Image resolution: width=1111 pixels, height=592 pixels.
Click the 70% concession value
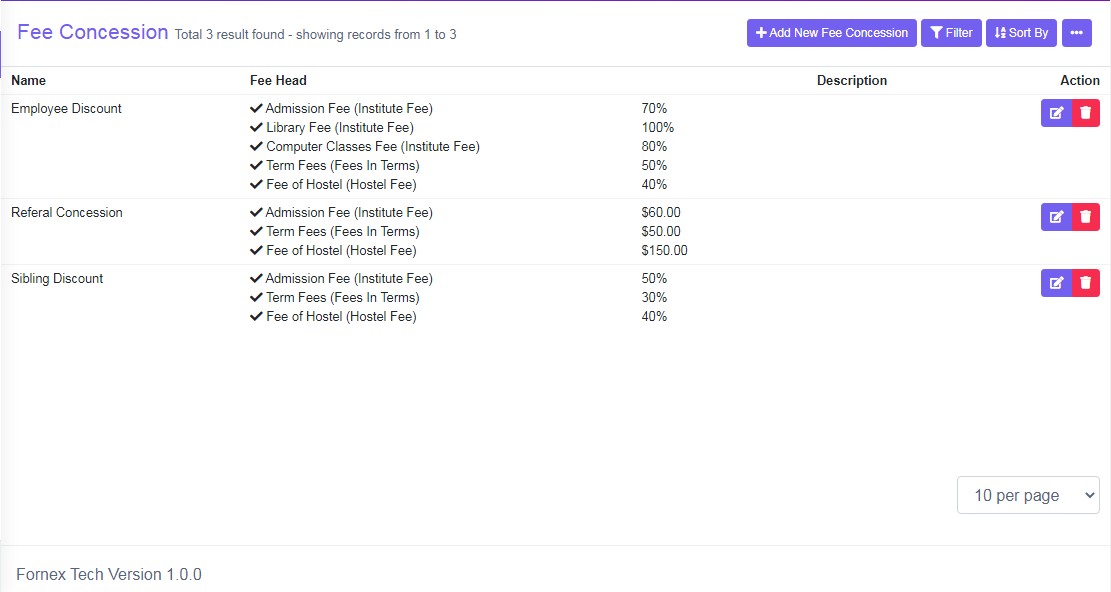tap(654, 108)
